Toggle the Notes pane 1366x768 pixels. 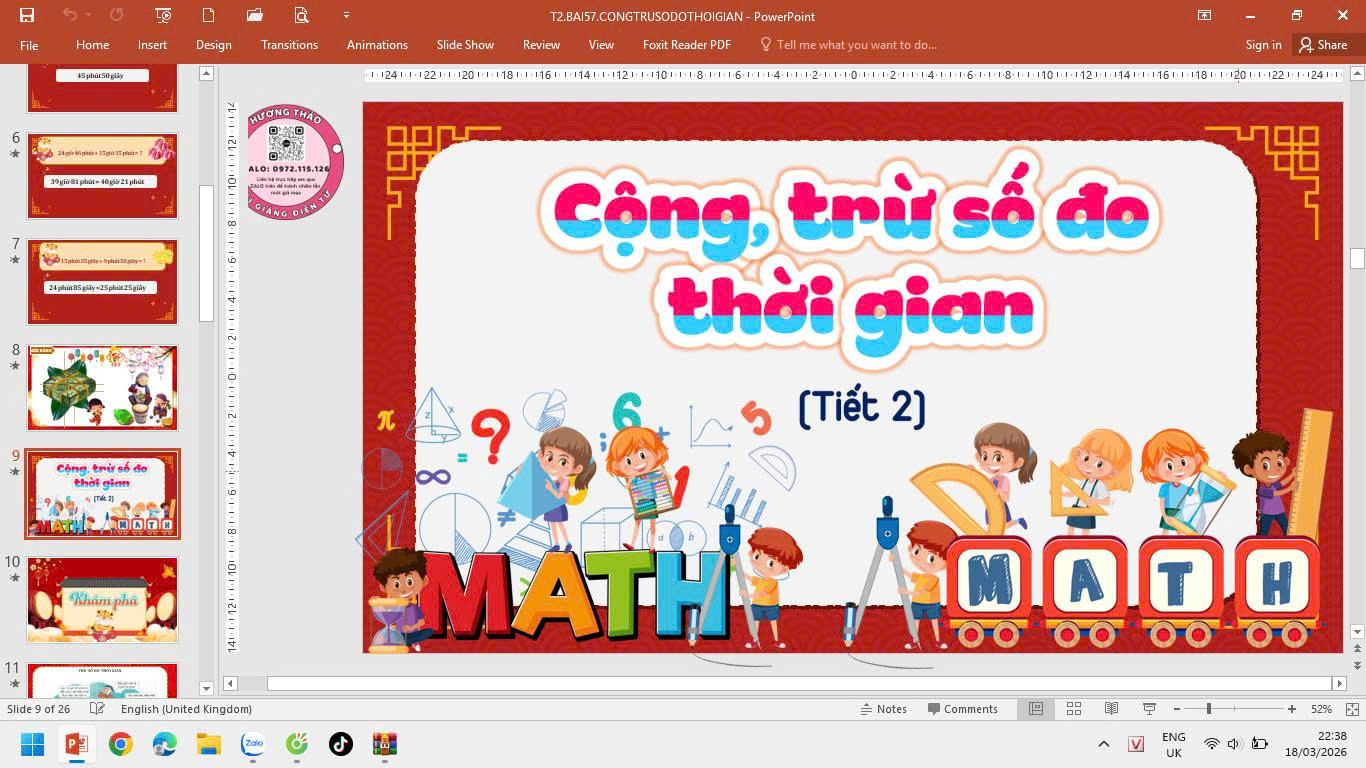click(883, 709)
